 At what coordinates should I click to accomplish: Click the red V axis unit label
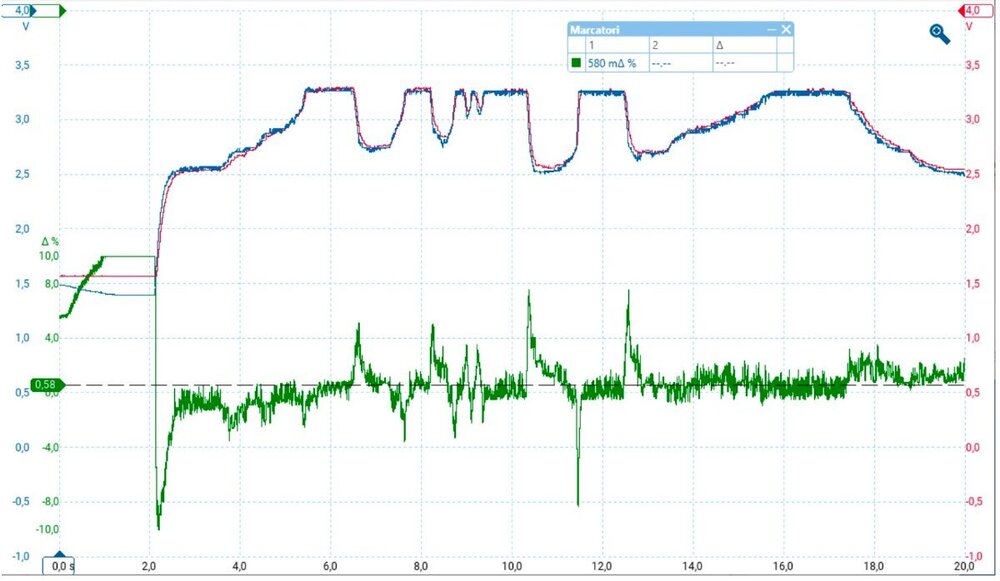968,27
